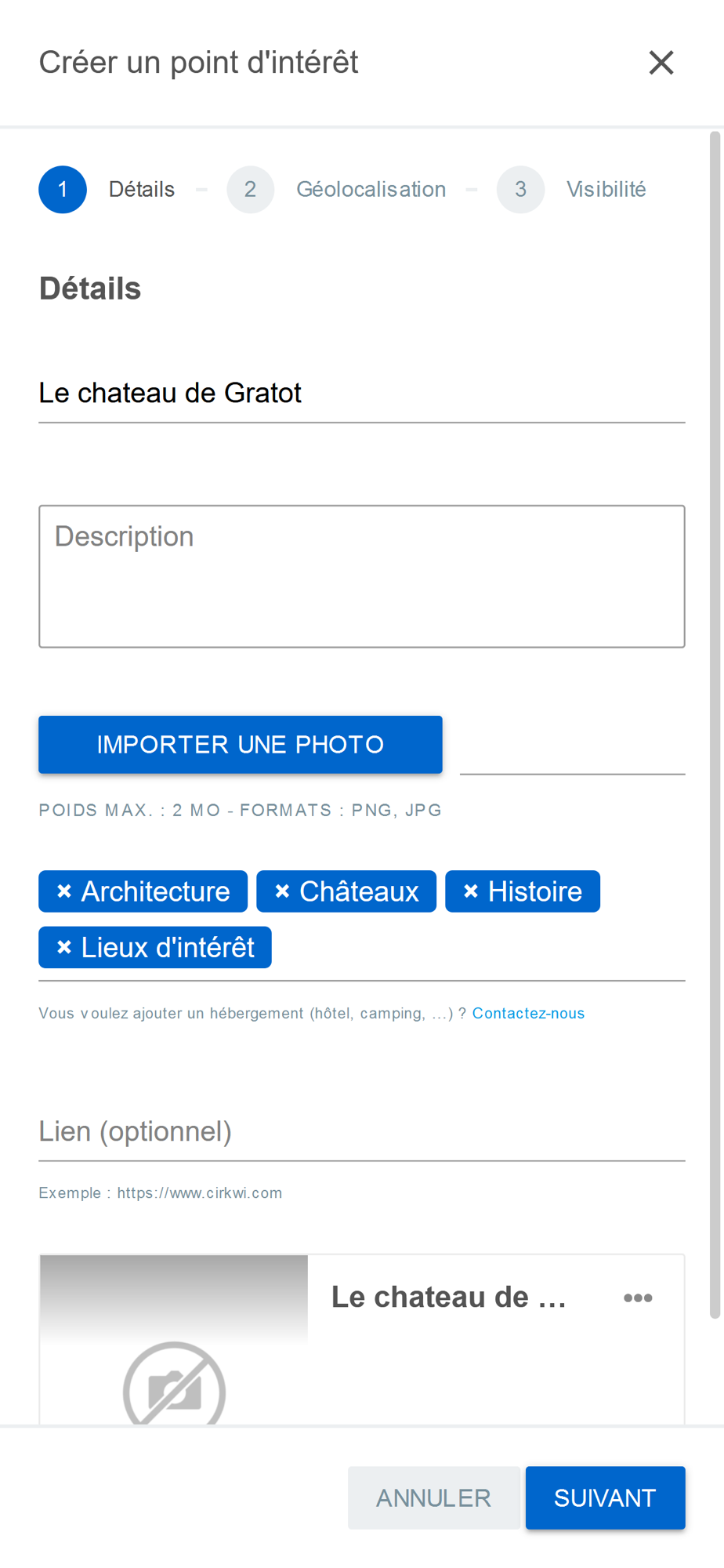Cancel with the Annuler button
This screenshot has width=724, height=1568.
click(x=434, y=1497)
